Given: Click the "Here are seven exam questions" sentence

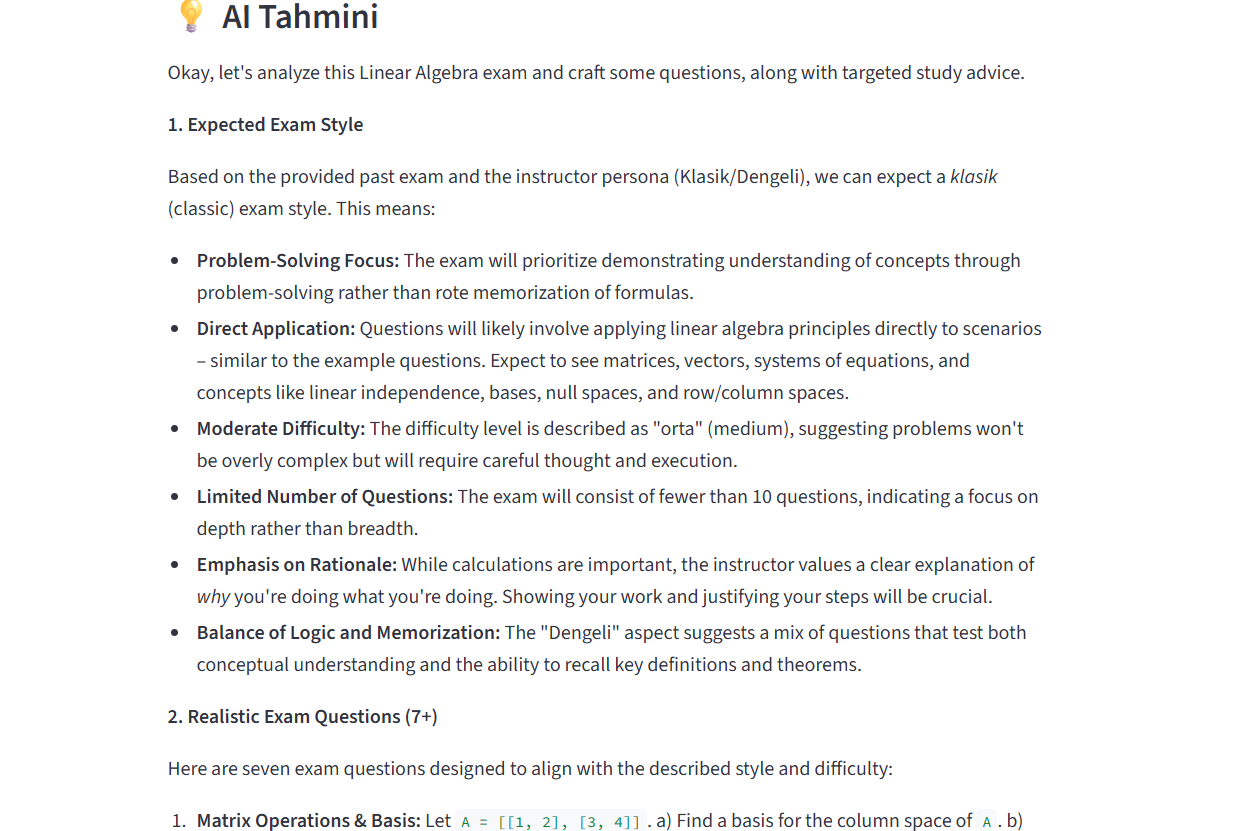Looking at the screenshot, I should pos(530,769).
